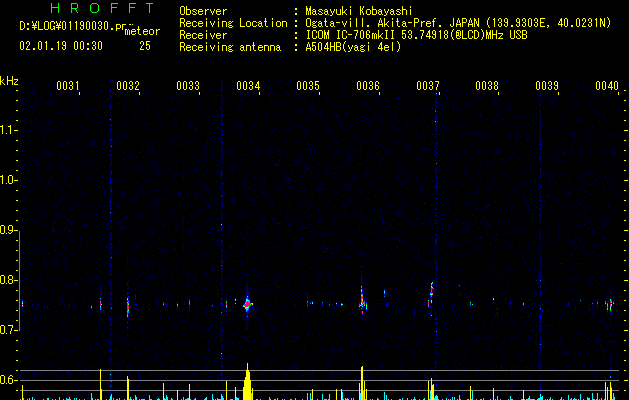Click the meteor echo below the 0036 marker
629x400 pixels.
[363, 300]
